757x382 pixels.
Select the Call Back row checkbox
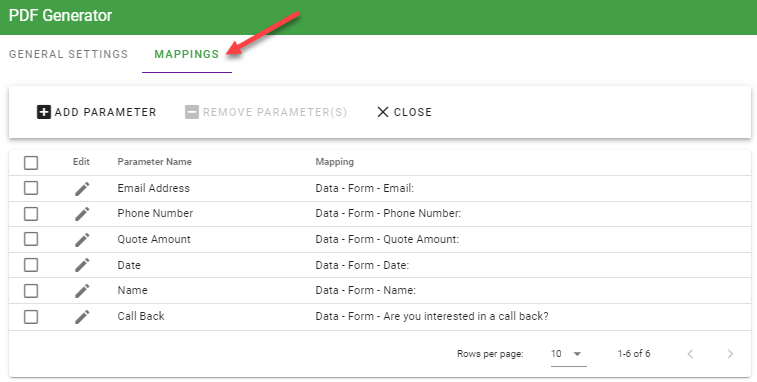pyautogui.click(x=31, y=317)
